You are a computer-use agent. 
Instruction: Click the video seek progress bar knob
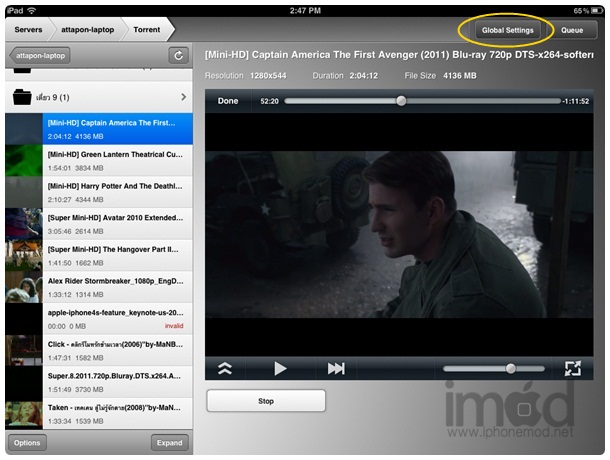401,101
